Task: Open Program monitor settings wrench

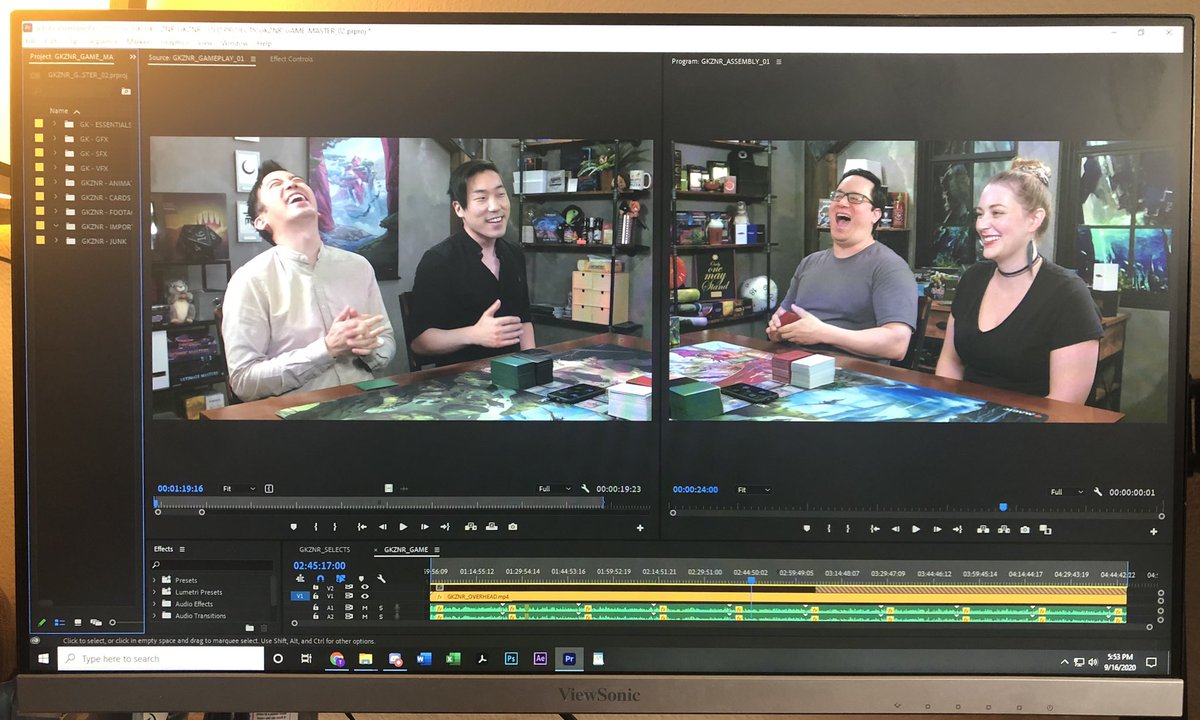Action: click(x=1097, y=491)
